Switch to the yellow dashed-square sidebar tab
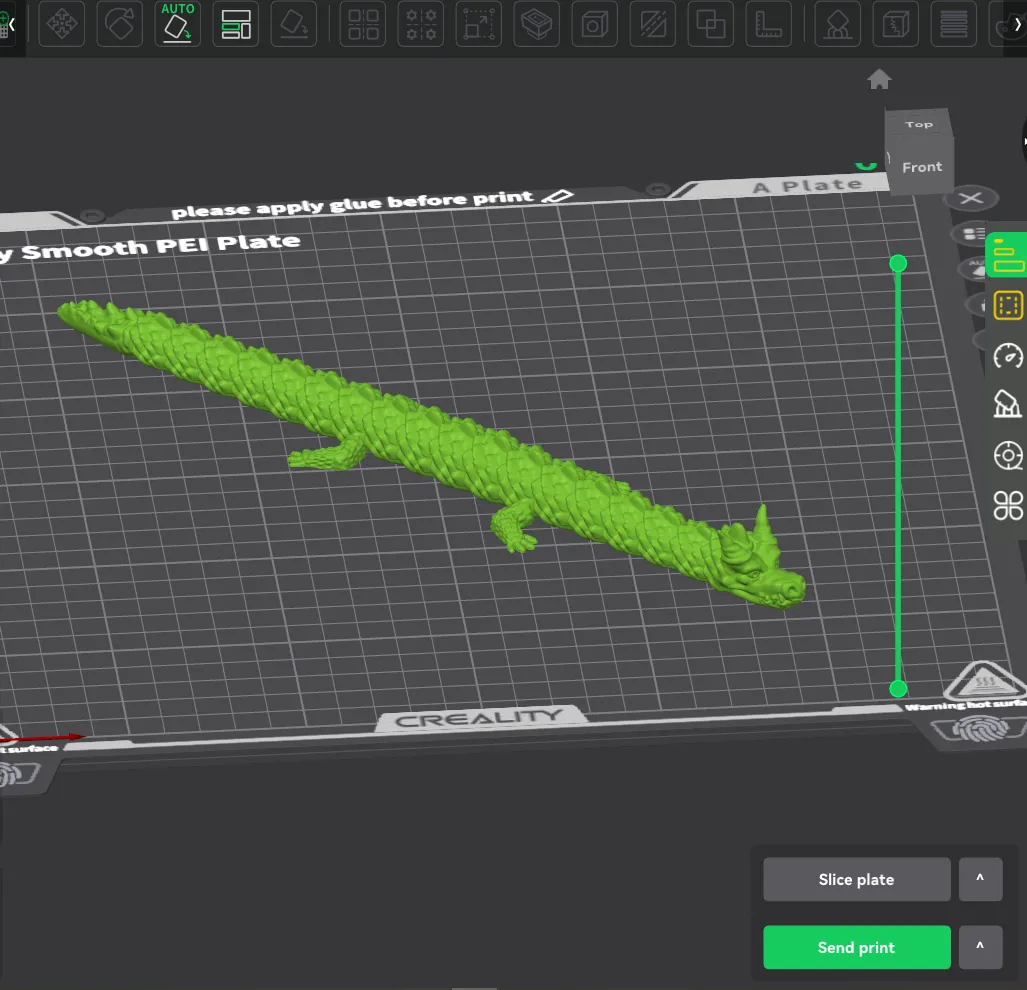Image resolution: width=1027 pixels, height=990 pixels. (x=1008, y=305)
